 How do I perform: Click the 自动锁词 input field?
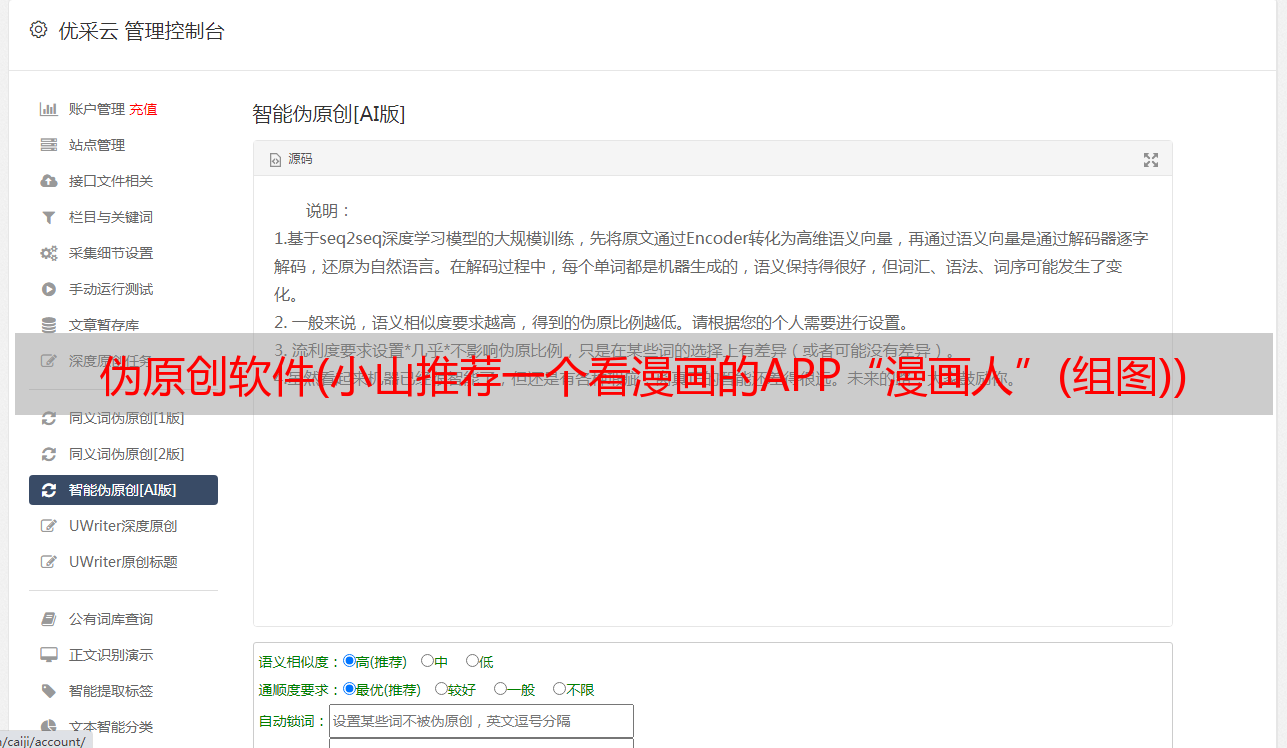(481, 720)
